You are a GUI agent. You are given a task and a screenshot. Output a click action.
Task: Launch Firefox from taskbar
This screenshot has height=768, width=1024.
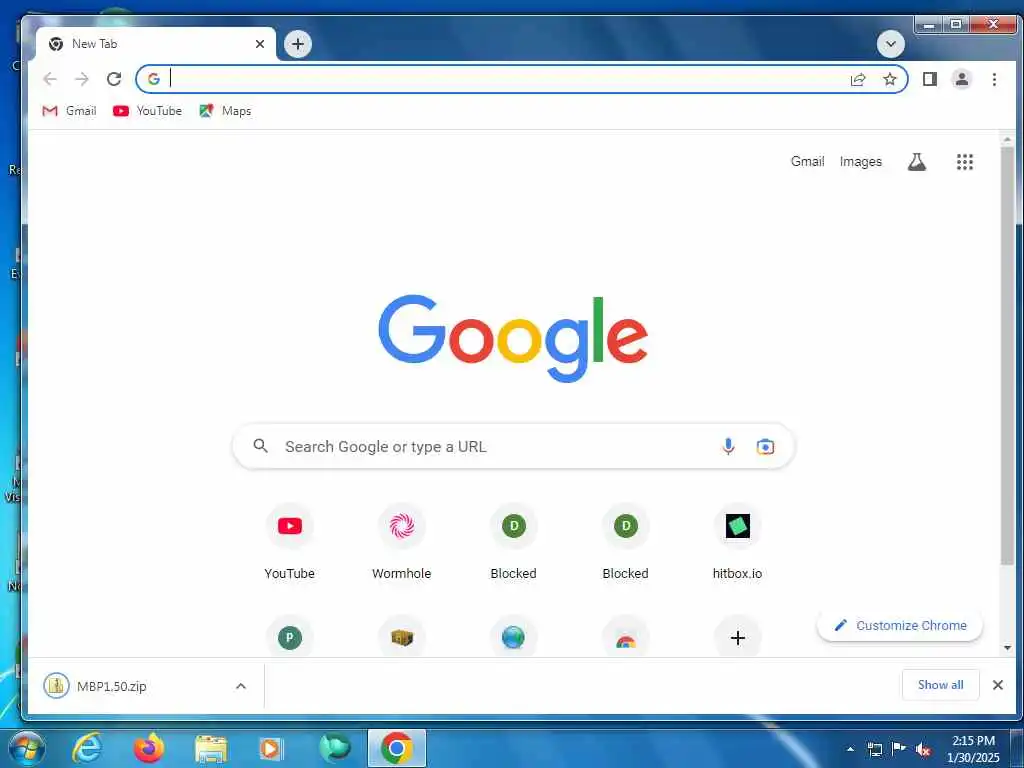click(x=149, y=748)
